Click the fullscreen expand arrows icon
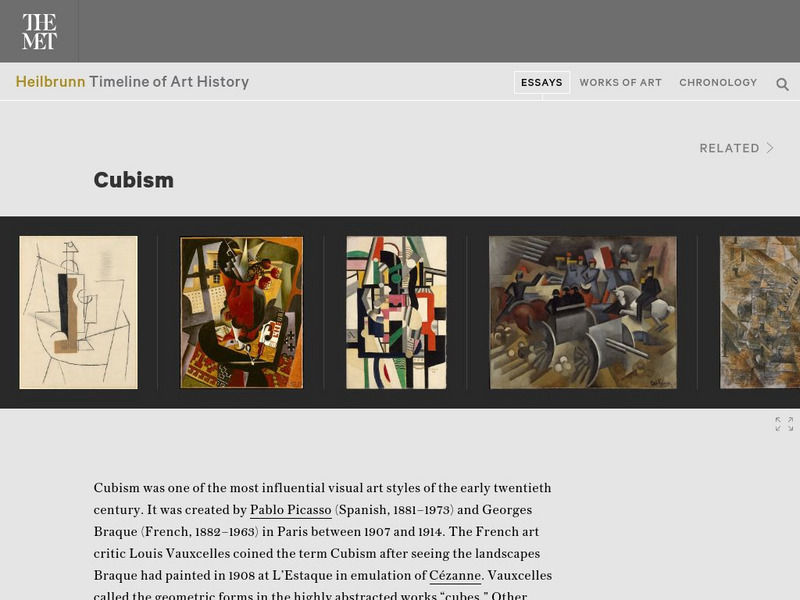 click(784, 424)
